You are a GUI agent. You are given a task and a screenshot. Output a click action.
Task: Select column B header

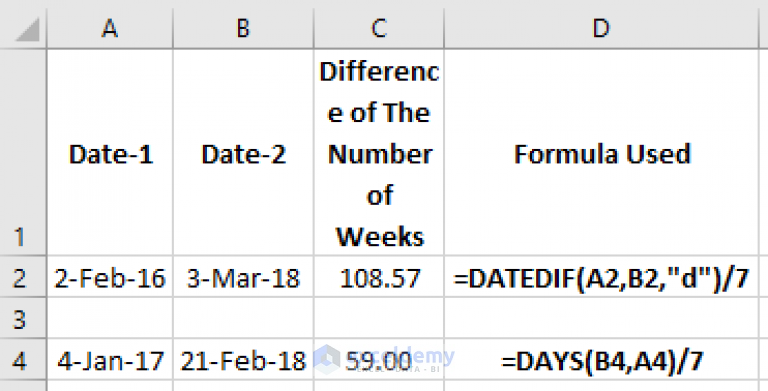click(x=243, y=29)
